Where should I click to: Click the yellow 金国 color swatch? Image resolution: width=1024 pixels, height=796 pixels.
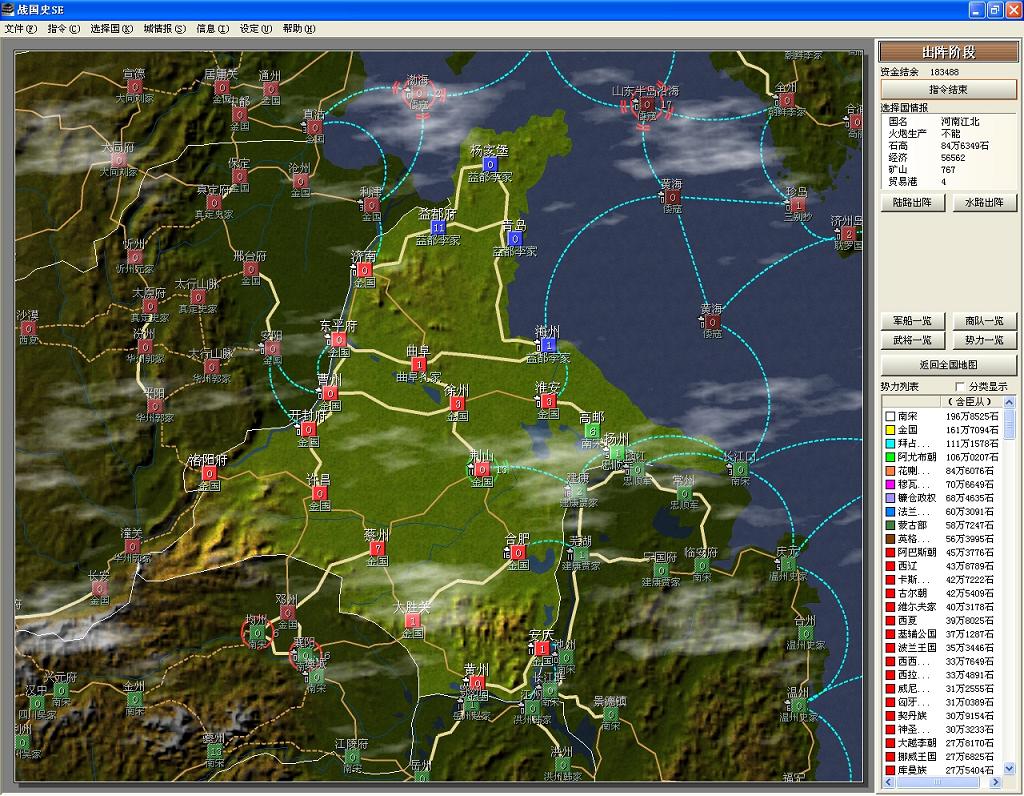point(888,429)
